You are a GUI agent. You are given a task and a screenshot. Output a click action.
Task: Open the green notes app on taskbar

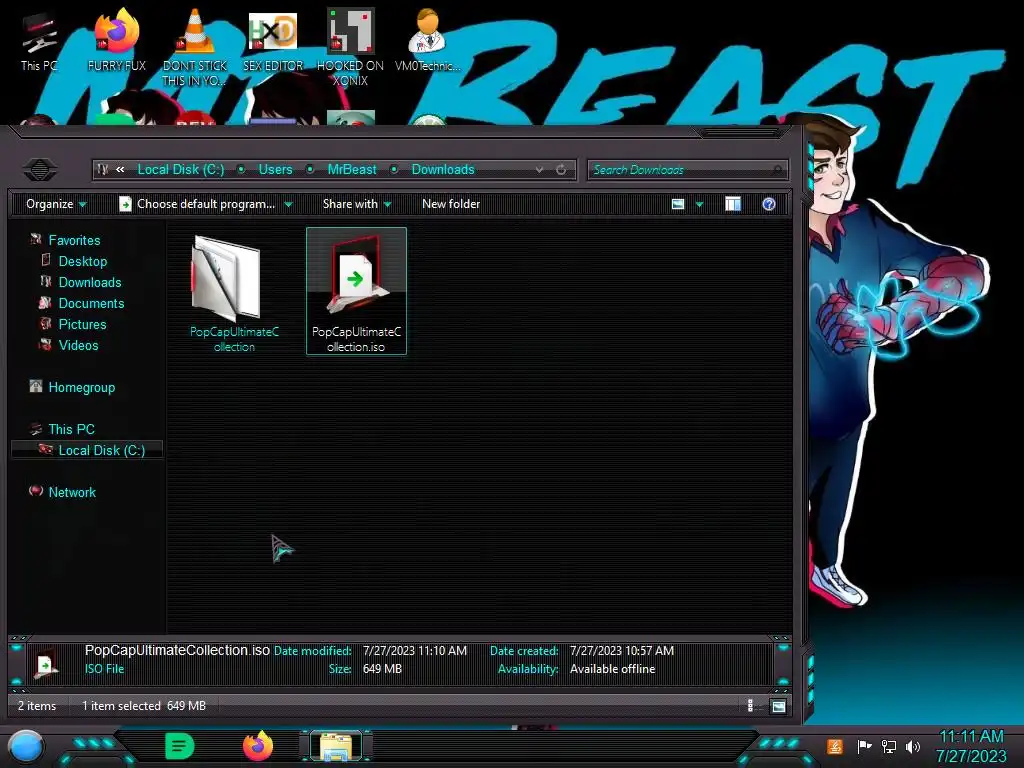coord(179,746)
